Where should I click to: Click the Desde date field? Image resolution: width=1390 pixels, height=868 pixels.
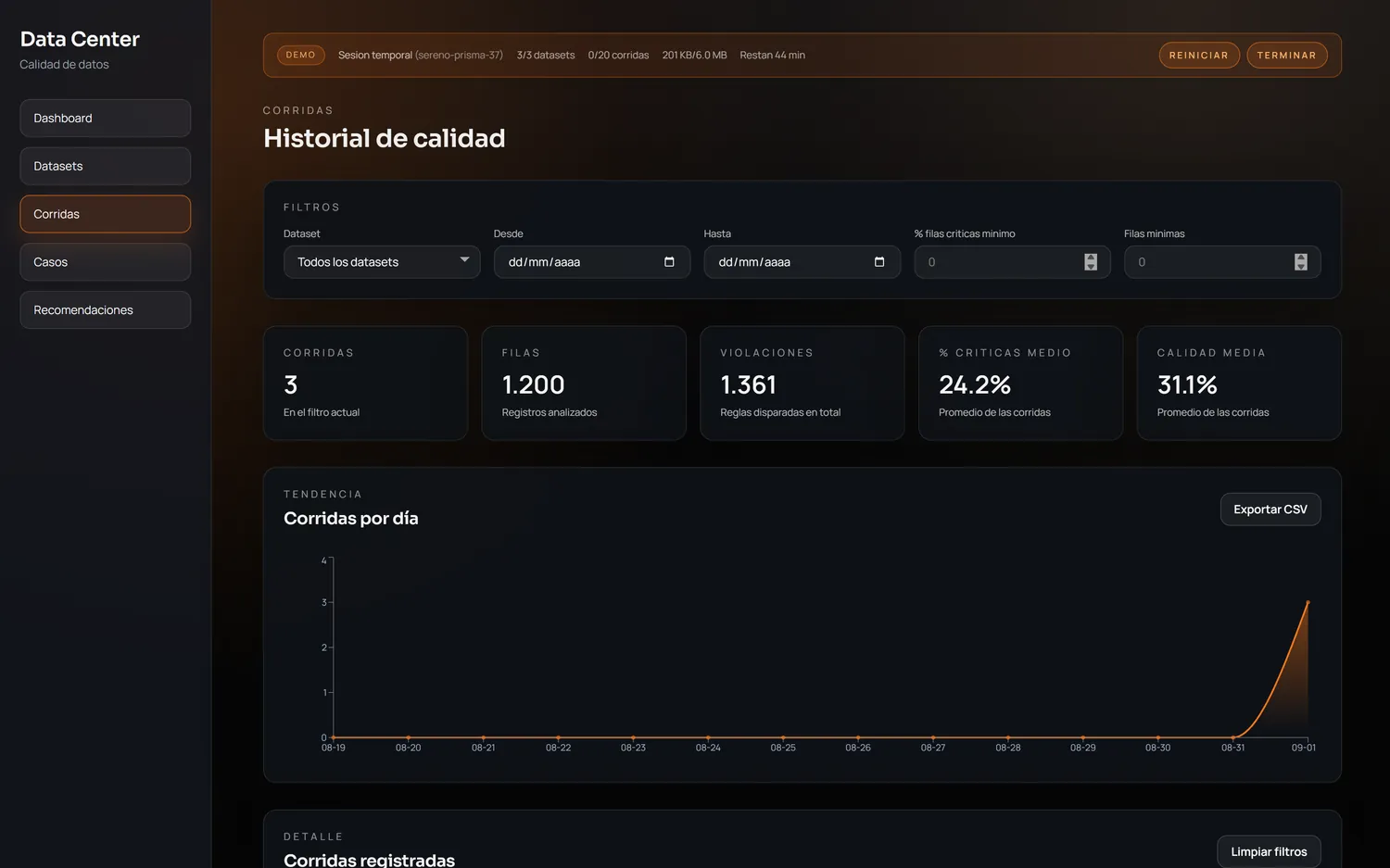[592, 262]
